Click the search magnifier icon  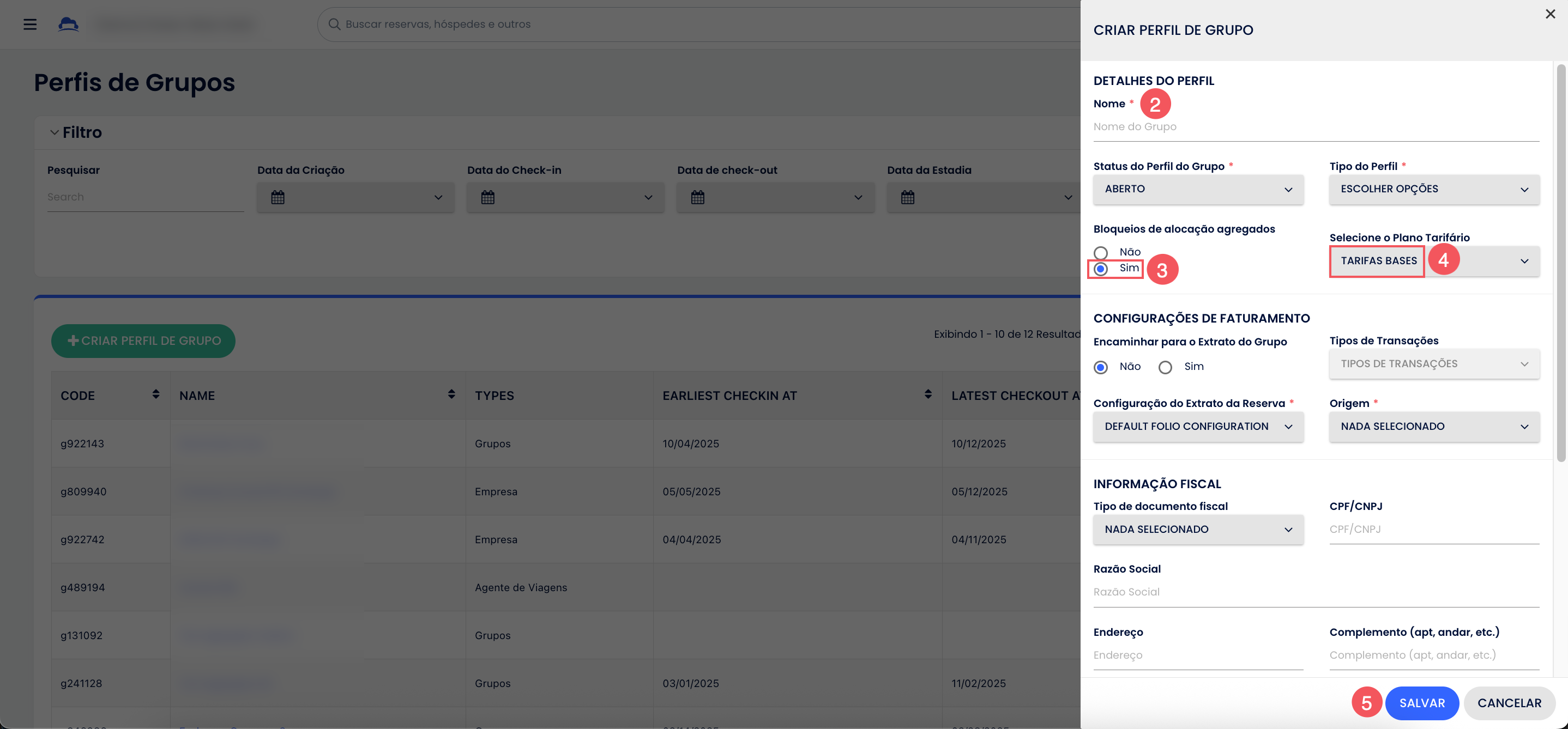coord(334,25)
